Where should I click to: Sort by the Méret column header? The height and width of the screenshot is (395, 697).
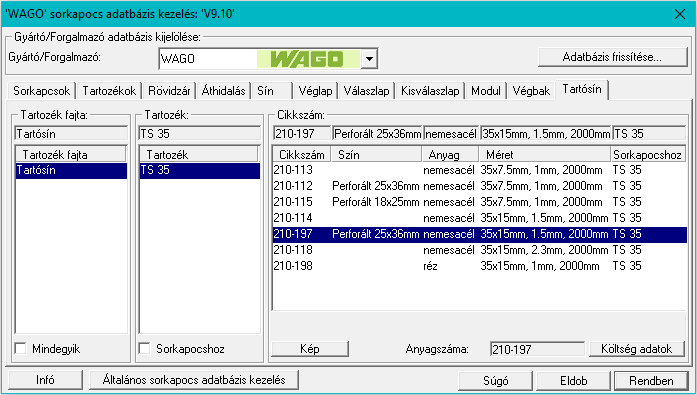pyautogui.click(x=545, y=155)
